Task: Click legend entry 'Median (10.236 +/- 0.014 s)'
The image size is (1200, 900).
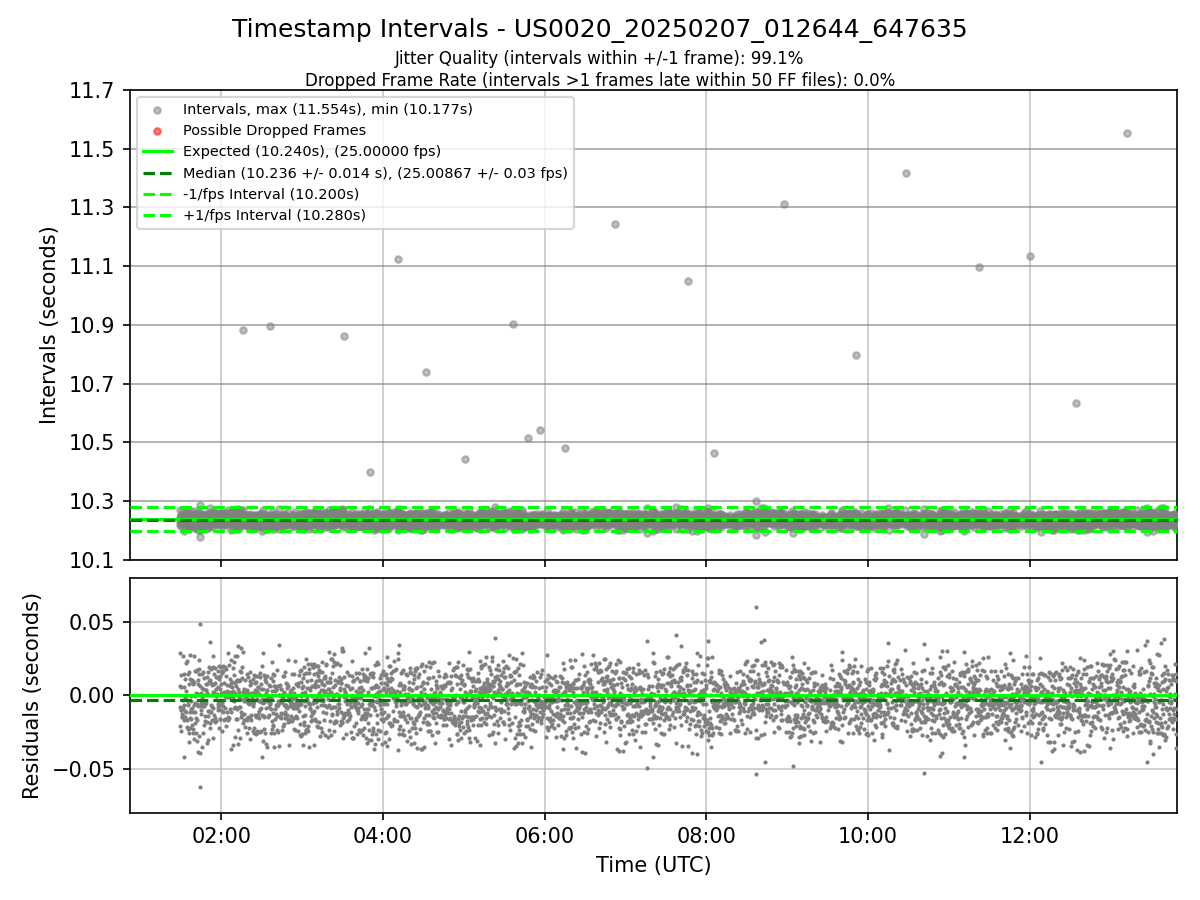Action: pos(376,173)
